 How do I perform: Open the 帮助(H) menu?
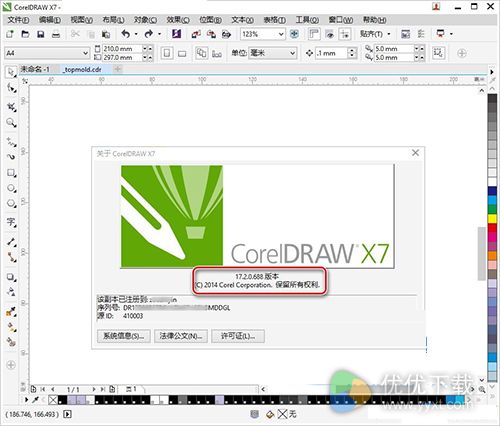point(375,20)
